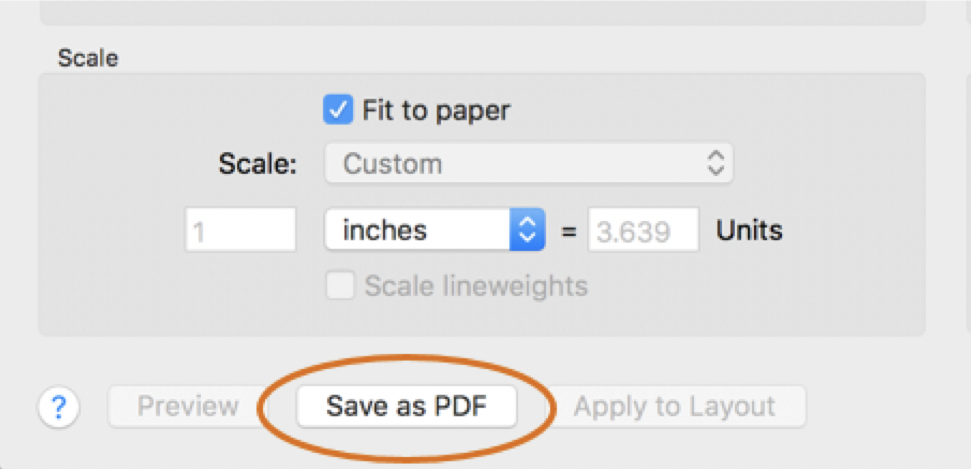Enable the Scale lineweights checkbox

[x=341, y=287]
